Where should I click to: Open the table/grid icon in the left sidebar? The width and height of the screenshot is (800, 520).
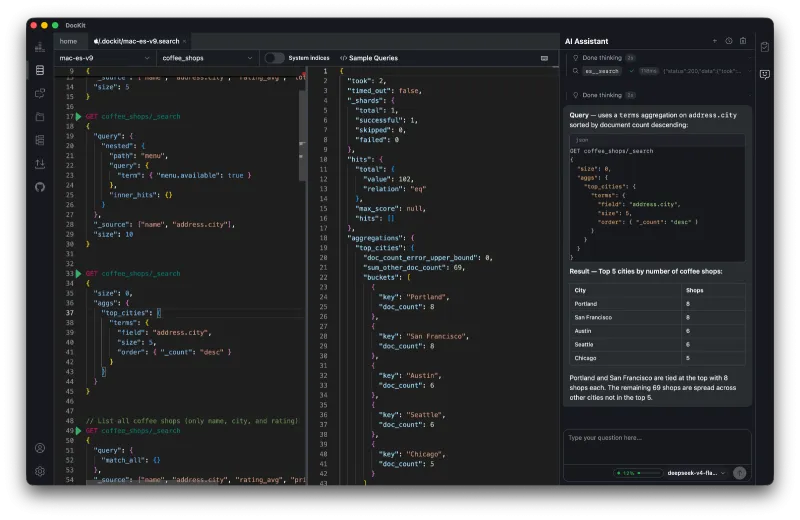point(40,140)
